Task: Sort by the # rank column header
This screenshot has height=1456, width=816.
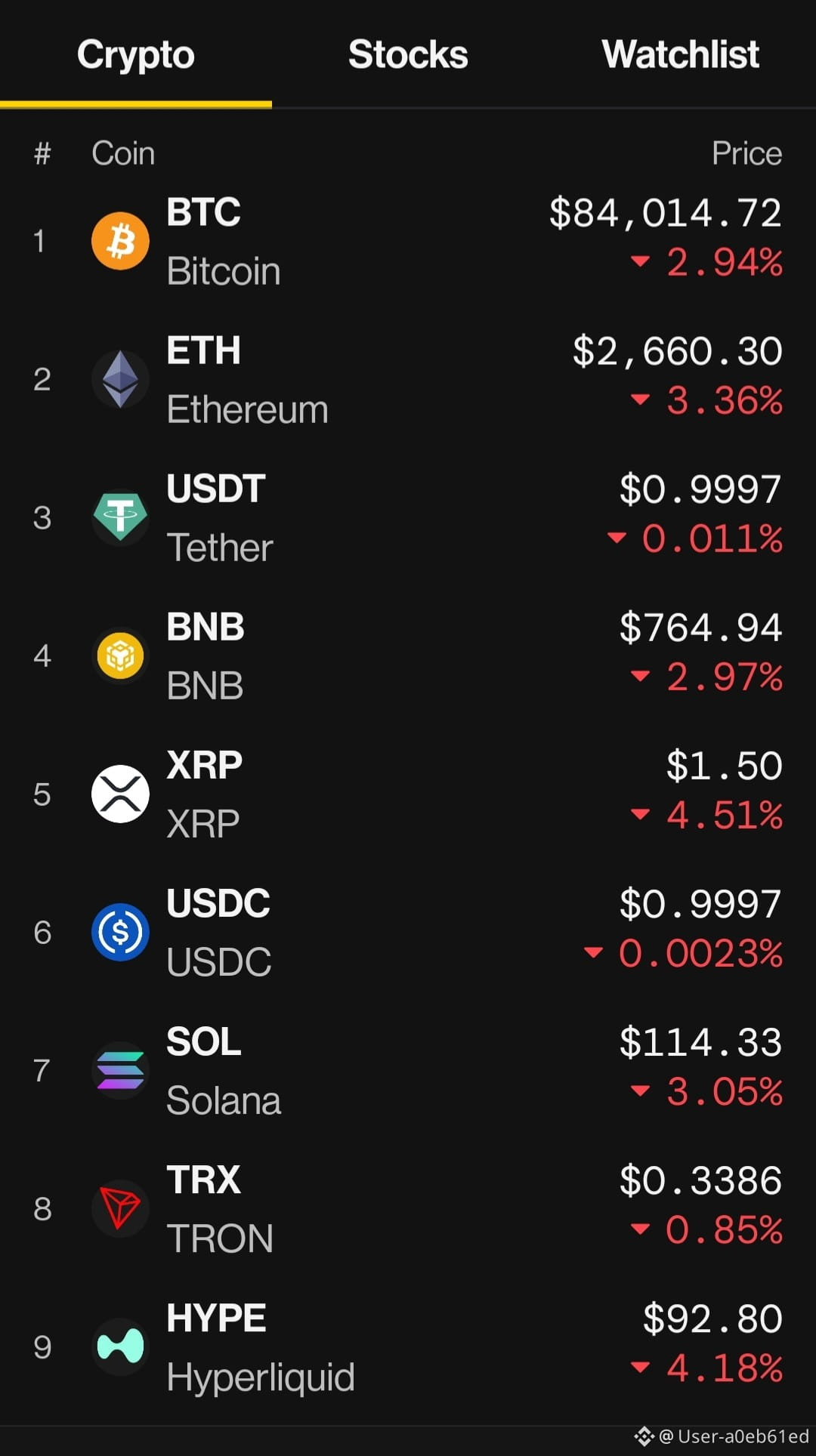Action: click(42, 153)
